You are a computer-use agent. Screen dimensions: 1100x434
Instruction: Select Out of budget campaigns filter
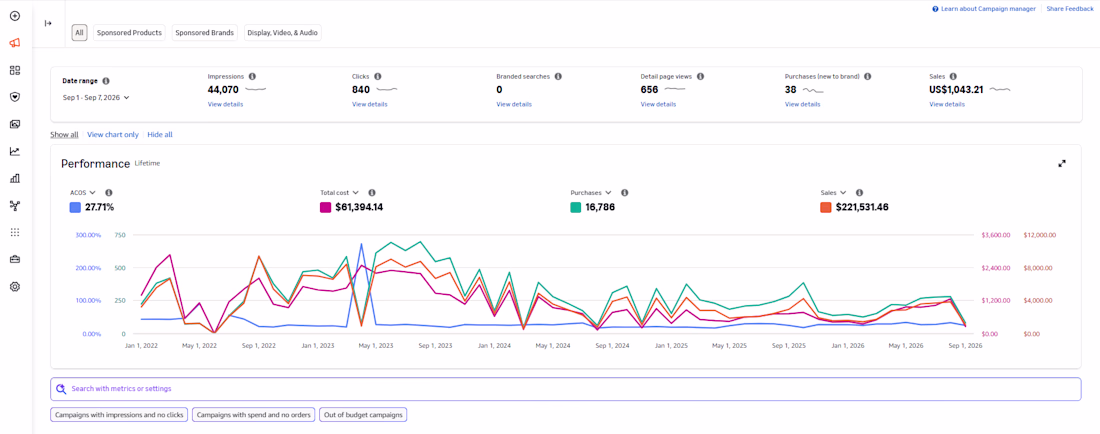click(x=363, y=415)
